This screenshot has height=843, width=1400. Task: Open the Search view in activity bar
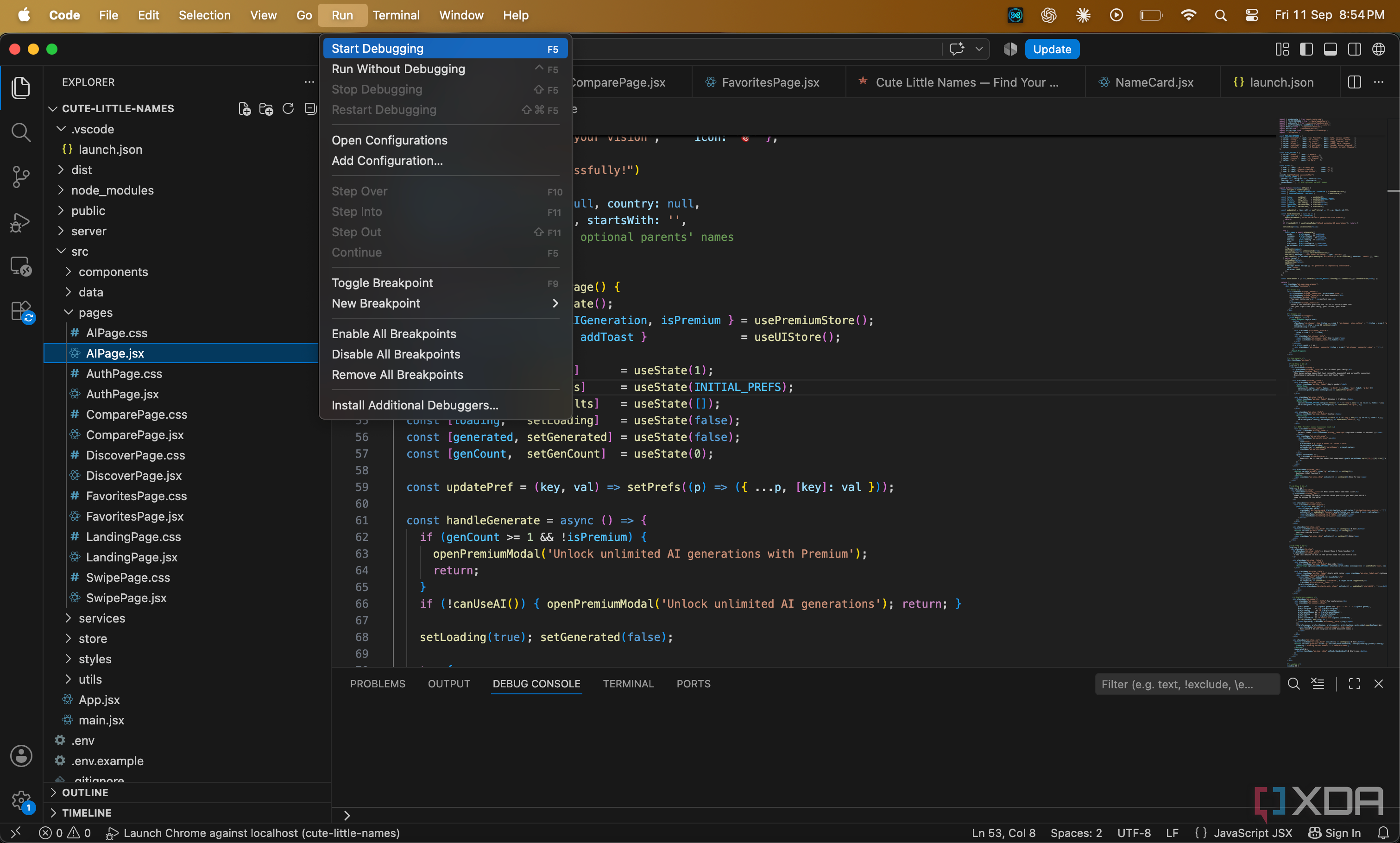coord(21,132)
